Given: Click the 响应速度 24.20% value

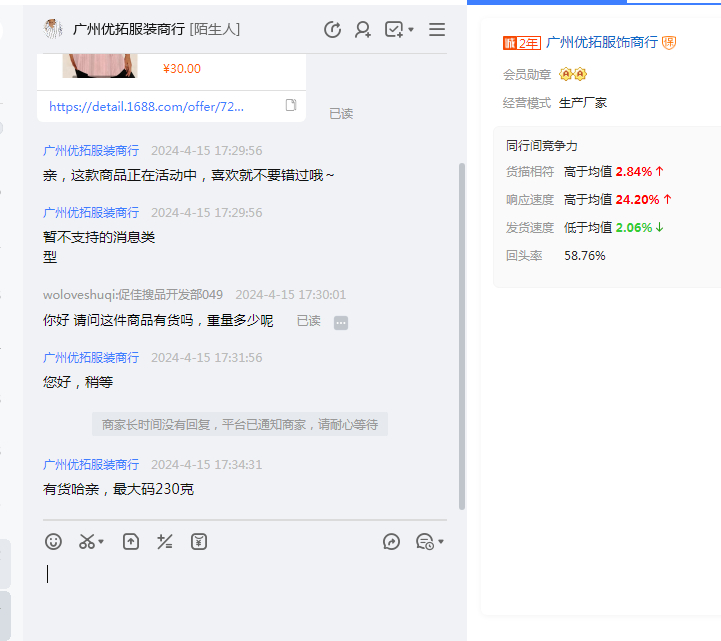Looking at the screenshot, I should coord(637,200).
